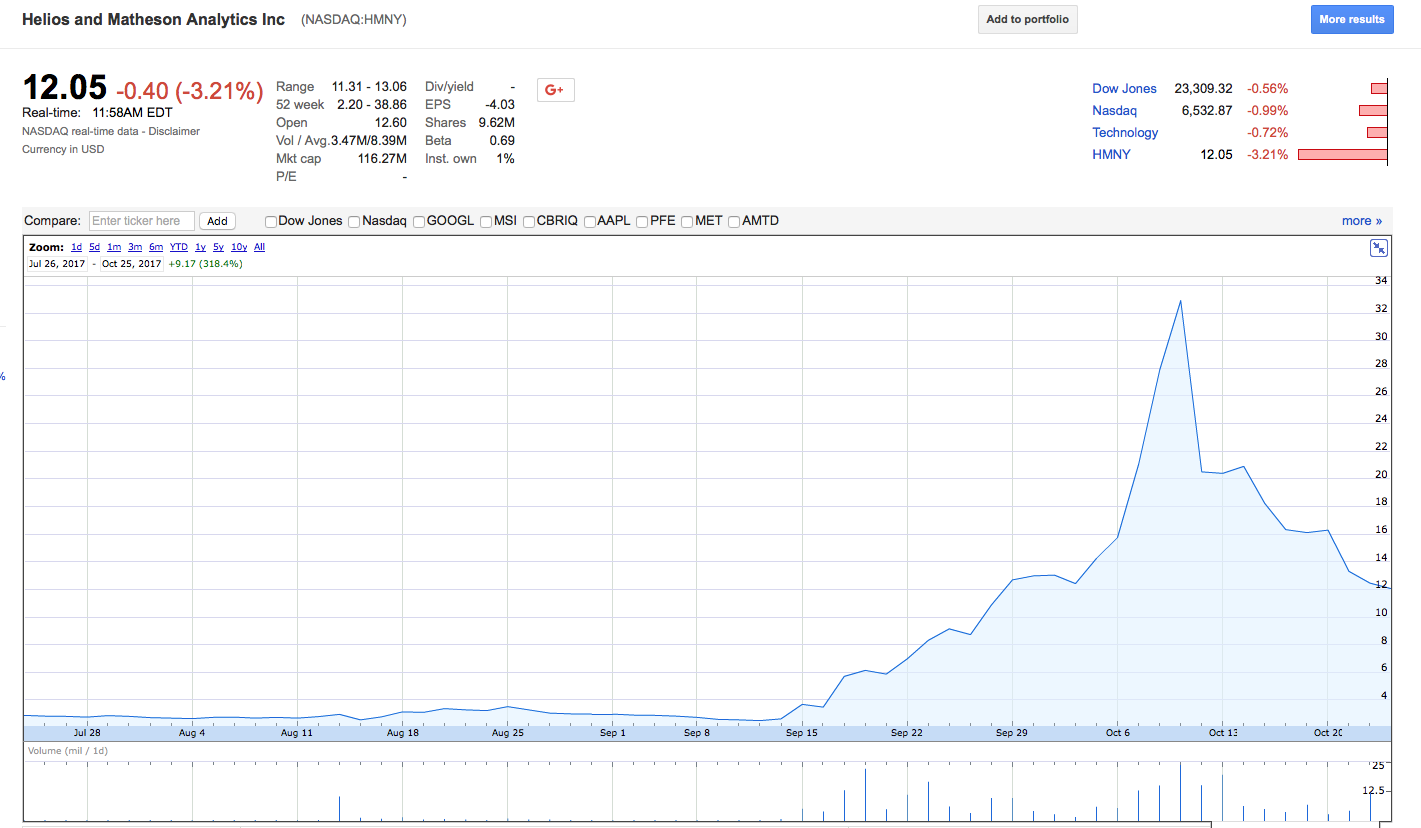Toggle the AAPL compare checkbox
This screenshot has width=1421, height=828.
[590, 221]
